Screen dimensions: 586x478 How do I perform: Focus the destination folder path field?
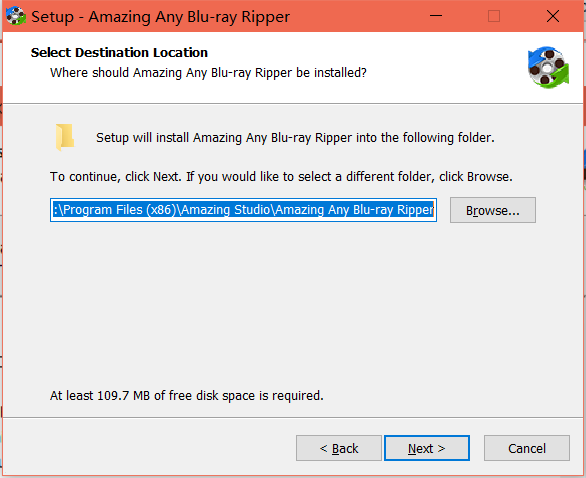[x=243, y=210]
